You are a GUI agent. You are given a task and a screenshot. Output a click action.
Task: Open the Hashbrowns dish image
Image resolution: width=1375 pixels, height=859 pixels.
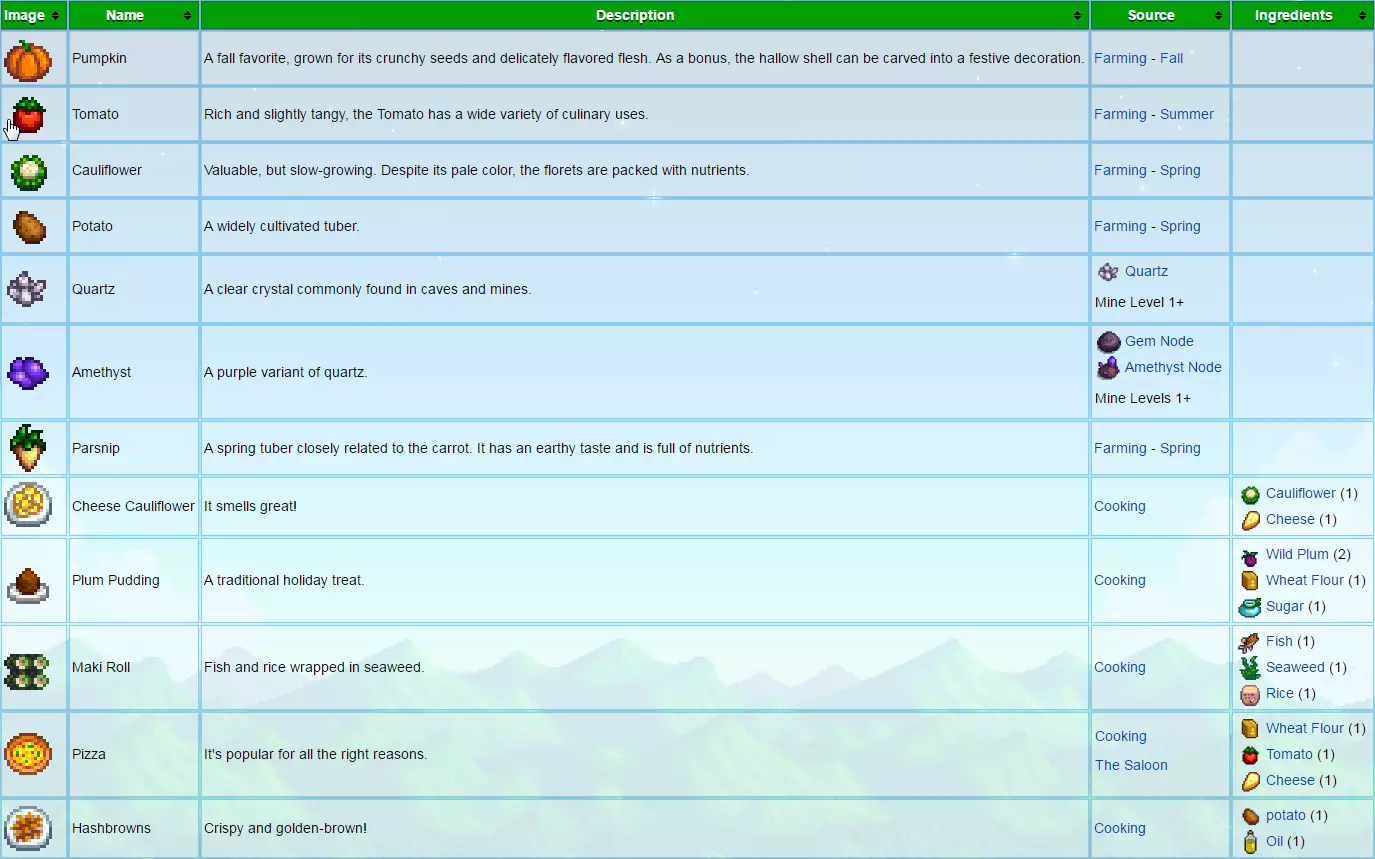coord(28,828)
